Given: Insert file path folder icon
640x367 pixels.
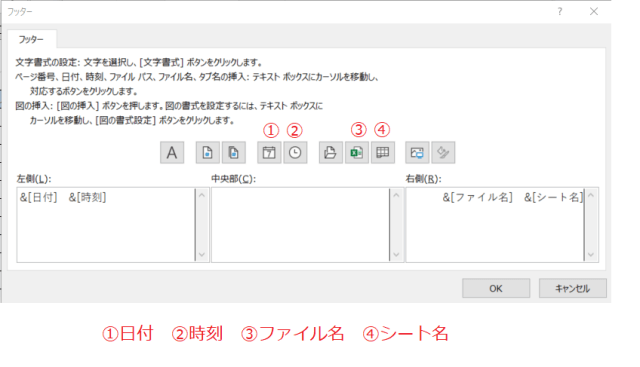Looking at the screenshot, I should [331, 153].
